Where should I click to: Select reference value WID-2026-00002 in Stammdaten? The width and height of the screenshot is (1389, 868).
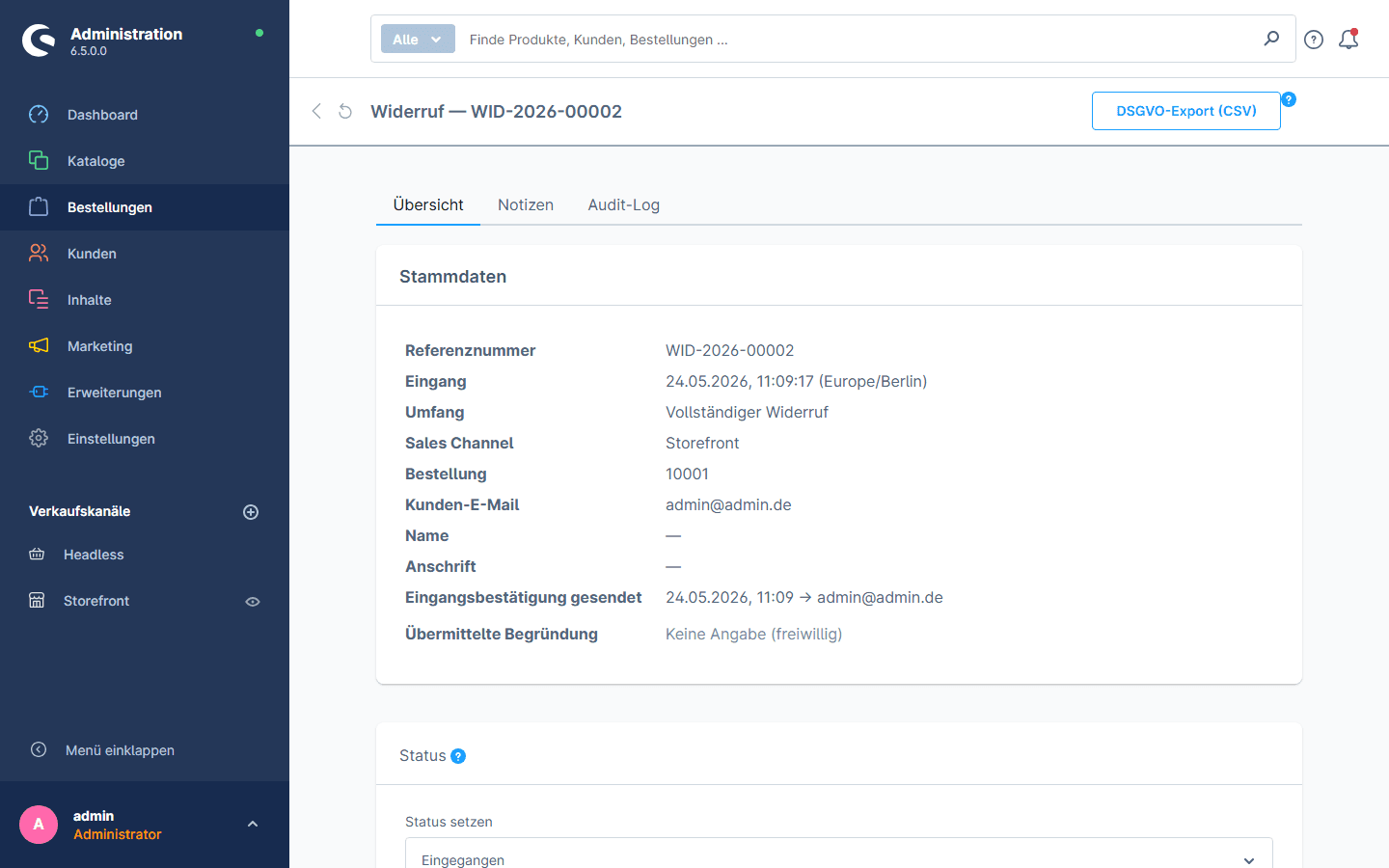click(x=730, y=350)
